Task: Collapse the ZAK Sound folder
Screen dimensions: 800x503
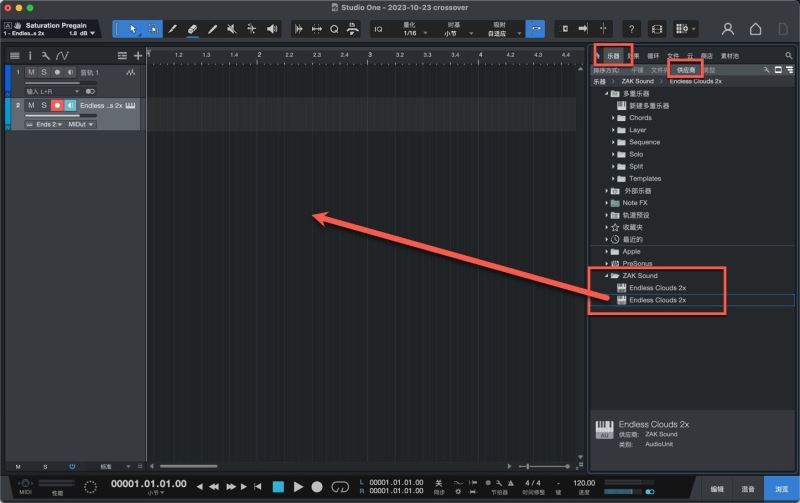Action: click(607, 275)
